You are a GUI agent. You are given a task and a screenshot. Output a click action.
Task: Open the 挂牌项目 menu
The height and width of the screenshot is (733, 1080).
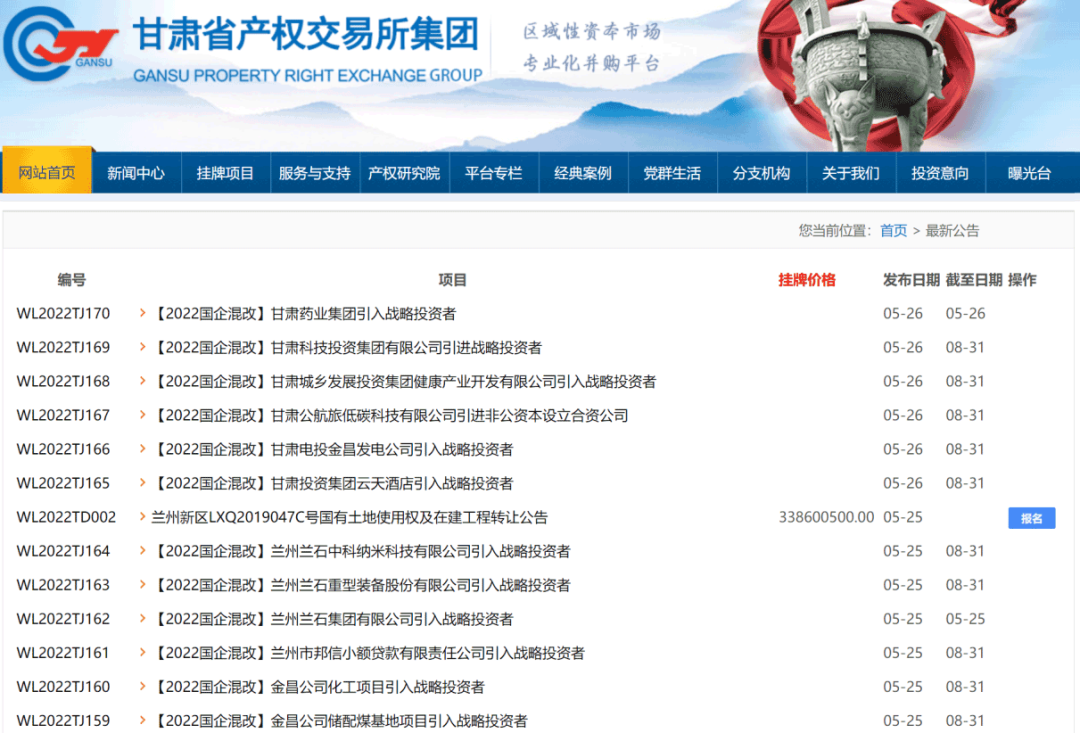pyautogui.click(x=225, y=173)
